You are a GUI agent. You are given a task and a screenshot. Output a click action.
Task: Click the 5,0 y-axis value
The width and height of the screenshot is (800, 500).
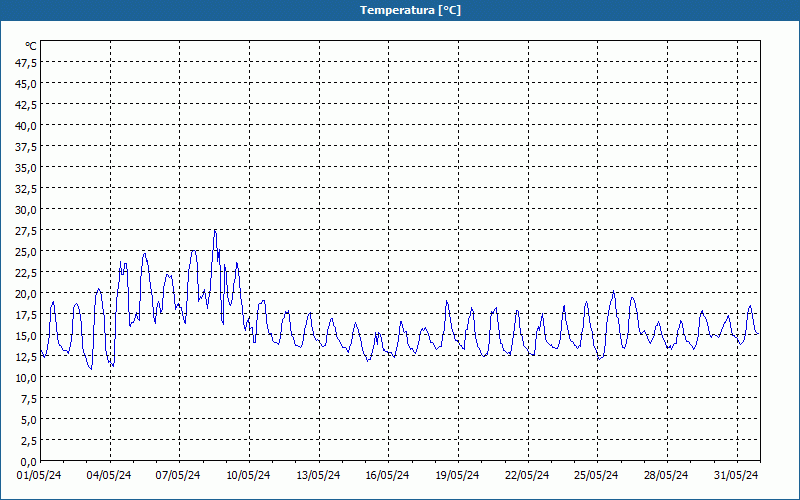(29, 420)
